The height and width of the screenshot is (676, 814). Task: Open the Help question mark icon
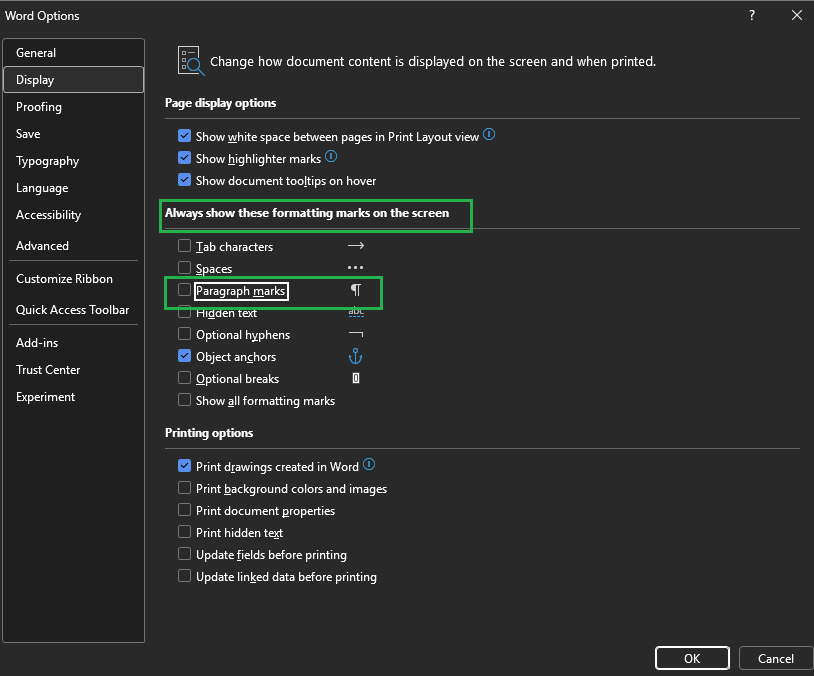[752, 16]
